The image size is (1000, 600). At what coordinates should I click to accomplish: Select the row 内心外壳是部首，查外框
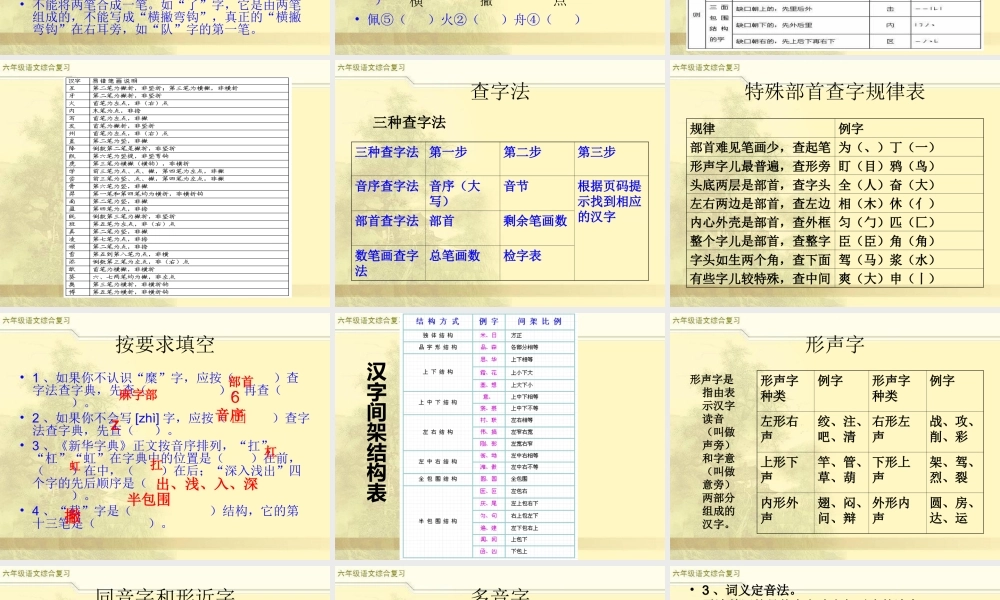[760, 223]
